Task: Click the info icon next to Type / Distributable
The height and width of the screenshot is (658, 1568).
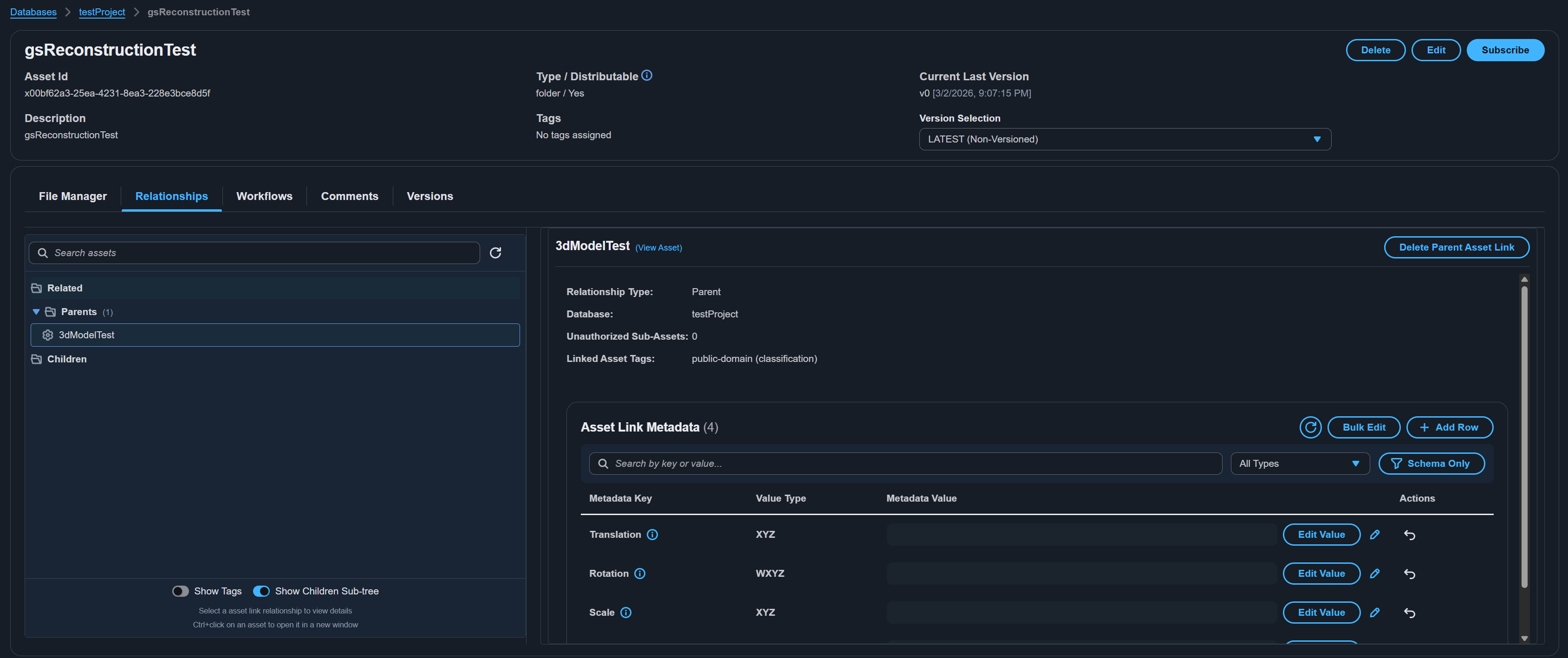Action: pyautogui.click(x=646, y=76)
